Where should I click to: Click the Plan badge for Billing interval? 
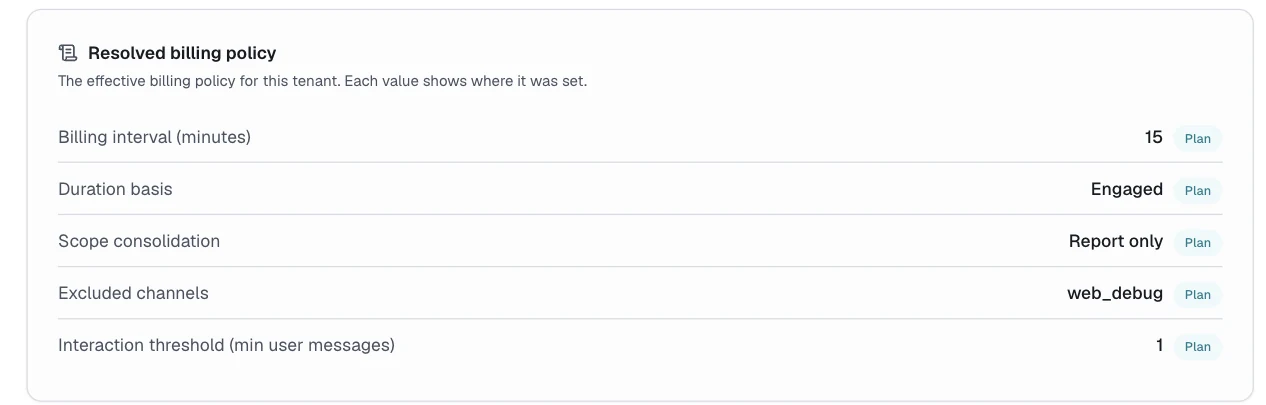1197,138
